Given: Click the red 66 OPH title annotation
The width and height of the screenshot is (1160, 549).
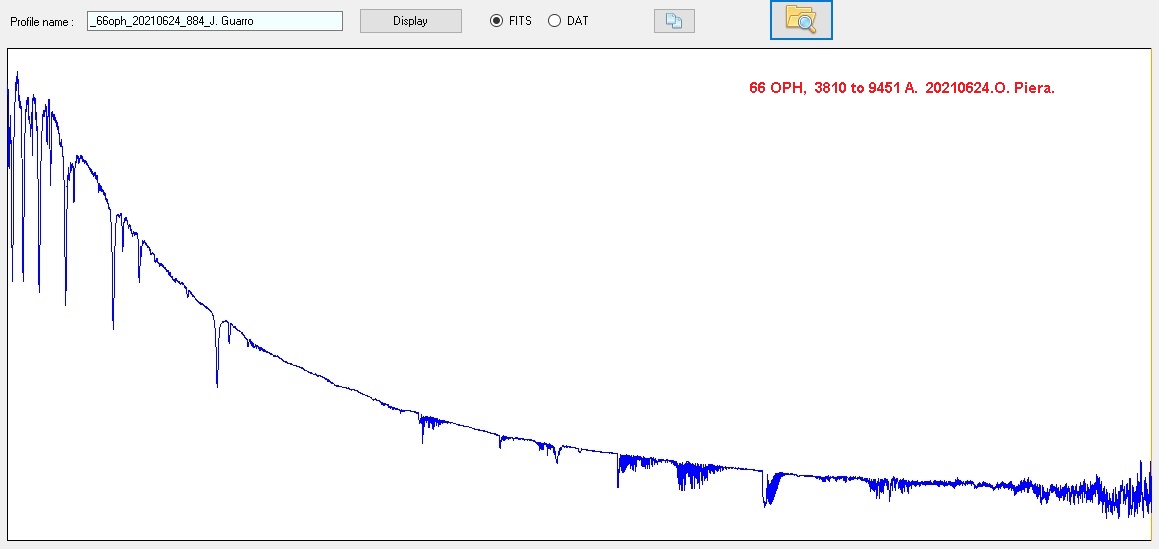Looking at the screenshot, I should pyautogui.click(x=901, y=88).
